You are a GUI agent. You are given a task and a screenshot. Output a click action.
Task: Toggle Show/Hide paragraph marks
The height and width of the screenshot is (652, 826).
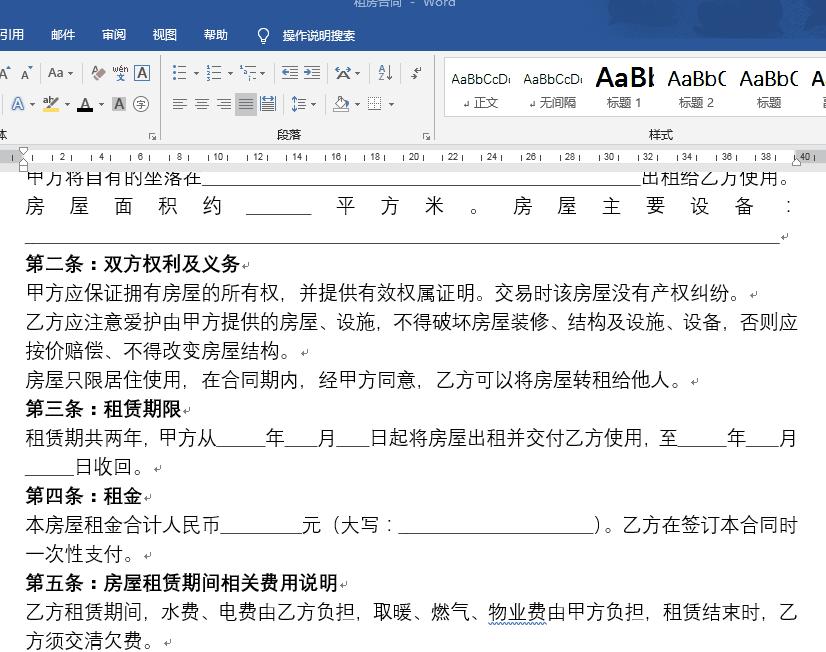(415, 72)
